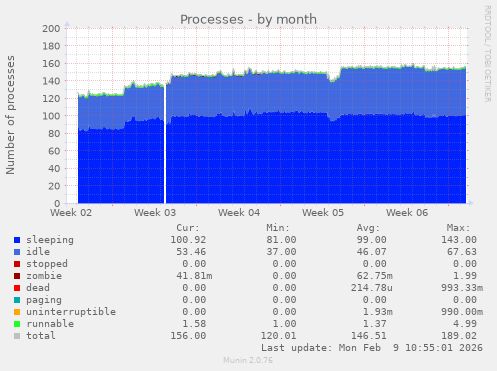Click the uninterruptible legend color swatch
The height and width of the screenshot is (371, 497).
point(17,312)
